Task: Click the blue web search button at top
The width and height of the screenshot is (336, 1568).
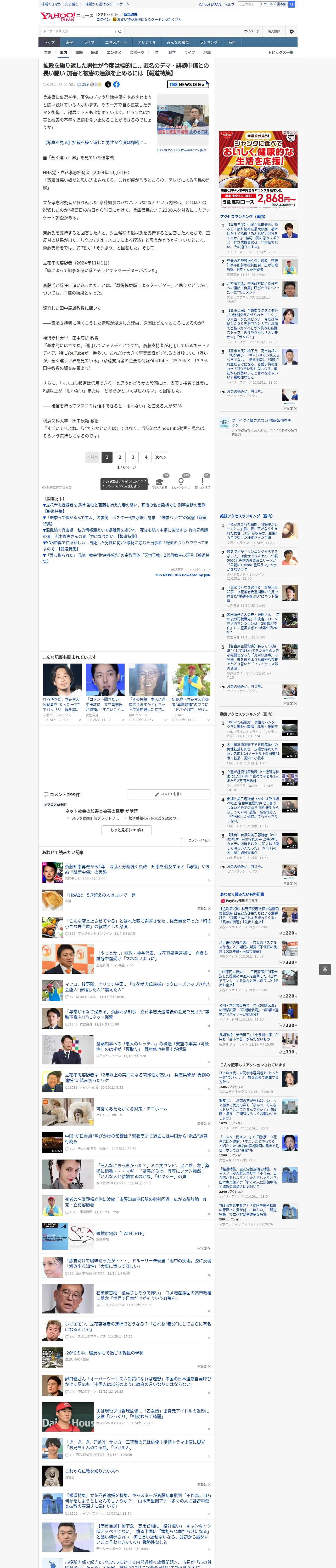Action: (x=292, y=4)
